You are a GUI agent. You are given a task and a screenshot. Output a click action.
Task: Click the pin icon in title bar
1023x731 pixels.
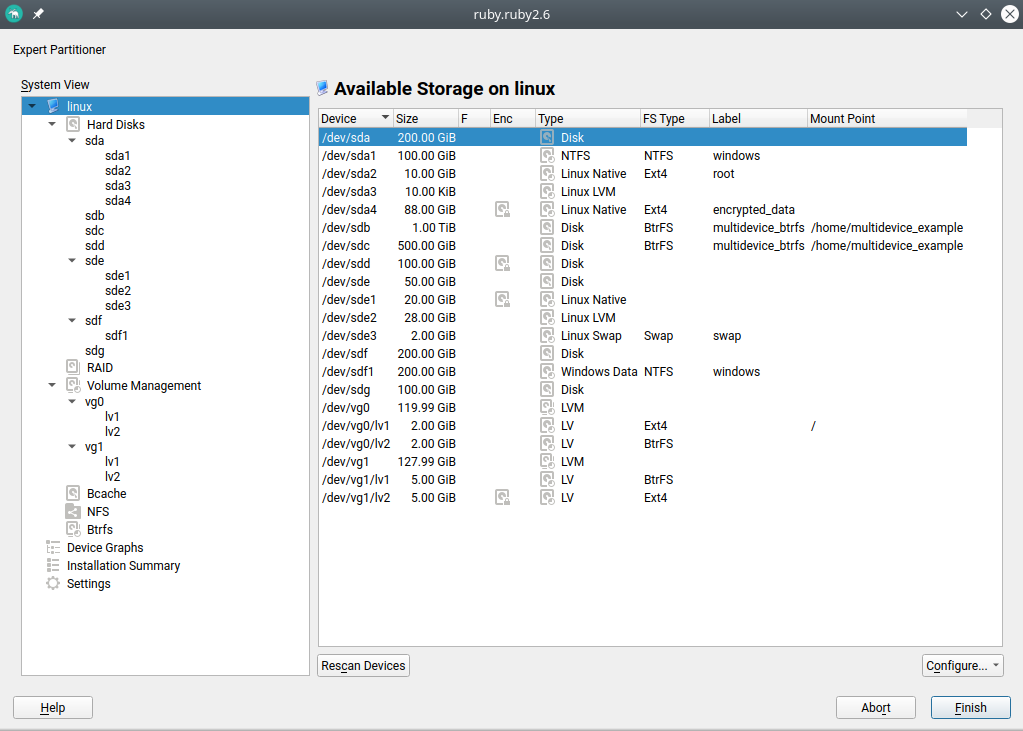38,14
